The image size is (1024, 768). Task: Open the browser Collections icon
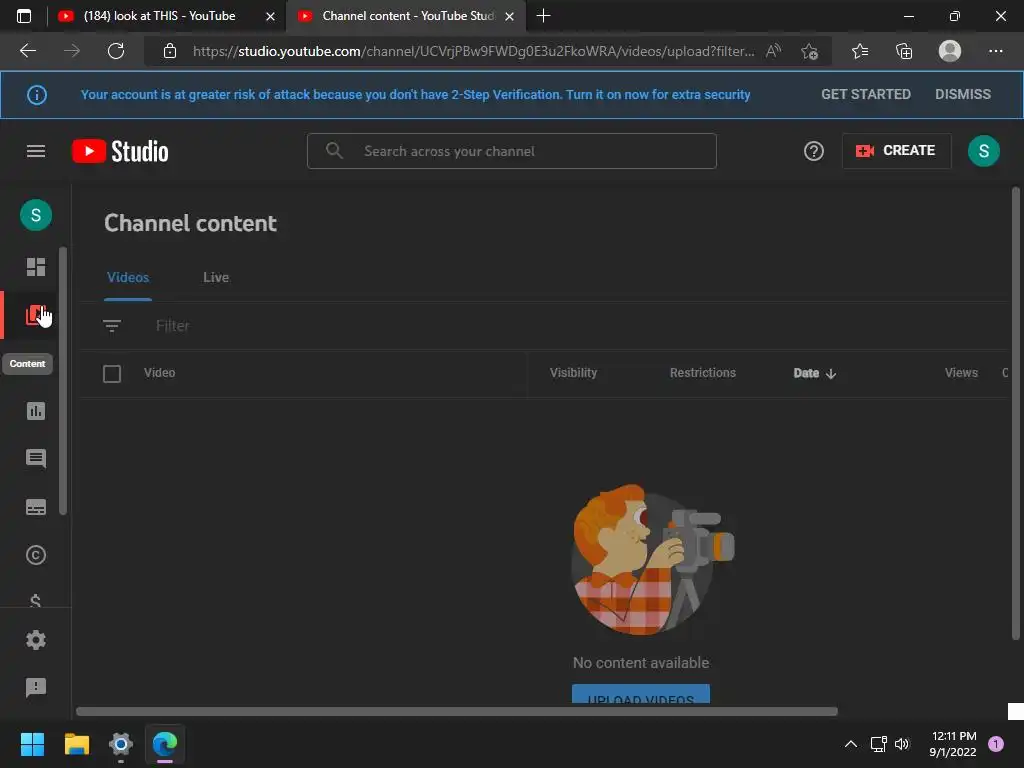(904, 51)
